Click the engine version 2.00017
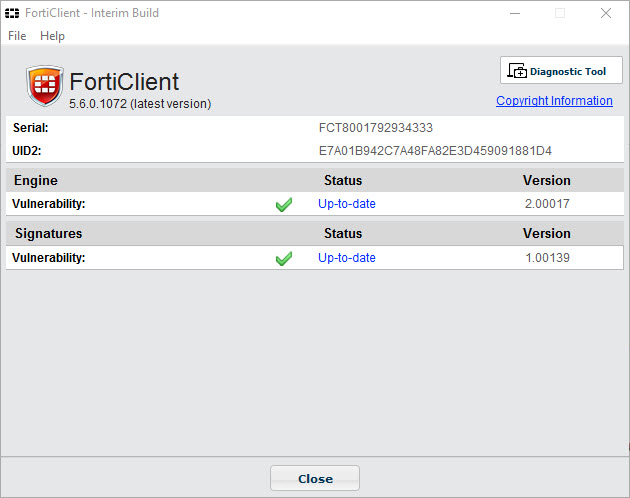This screenshot has width=630, height=498. (547, 204)
